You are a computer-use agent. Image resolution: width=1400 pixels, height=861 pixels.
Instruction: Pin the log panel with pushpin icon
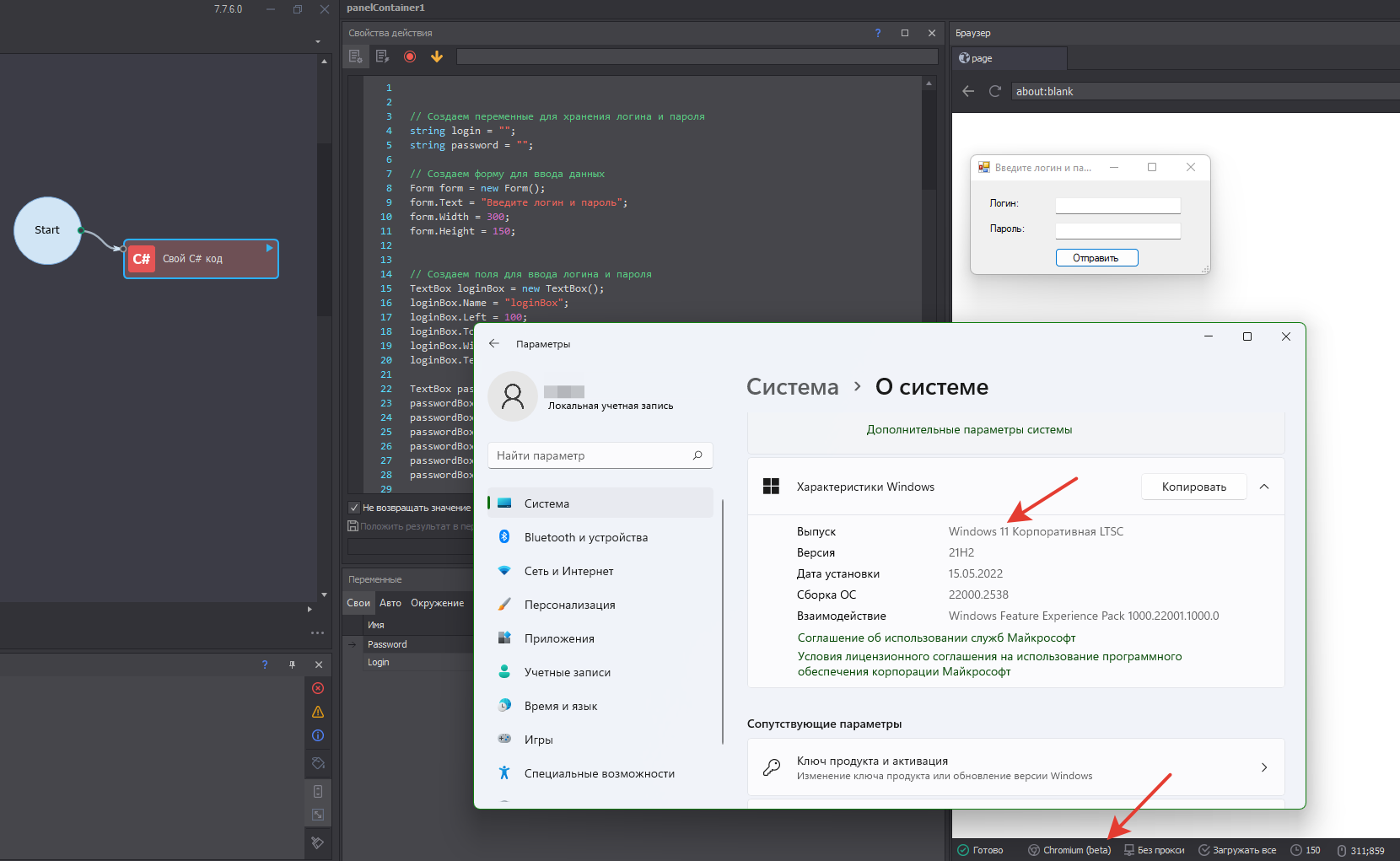point(292,665)
